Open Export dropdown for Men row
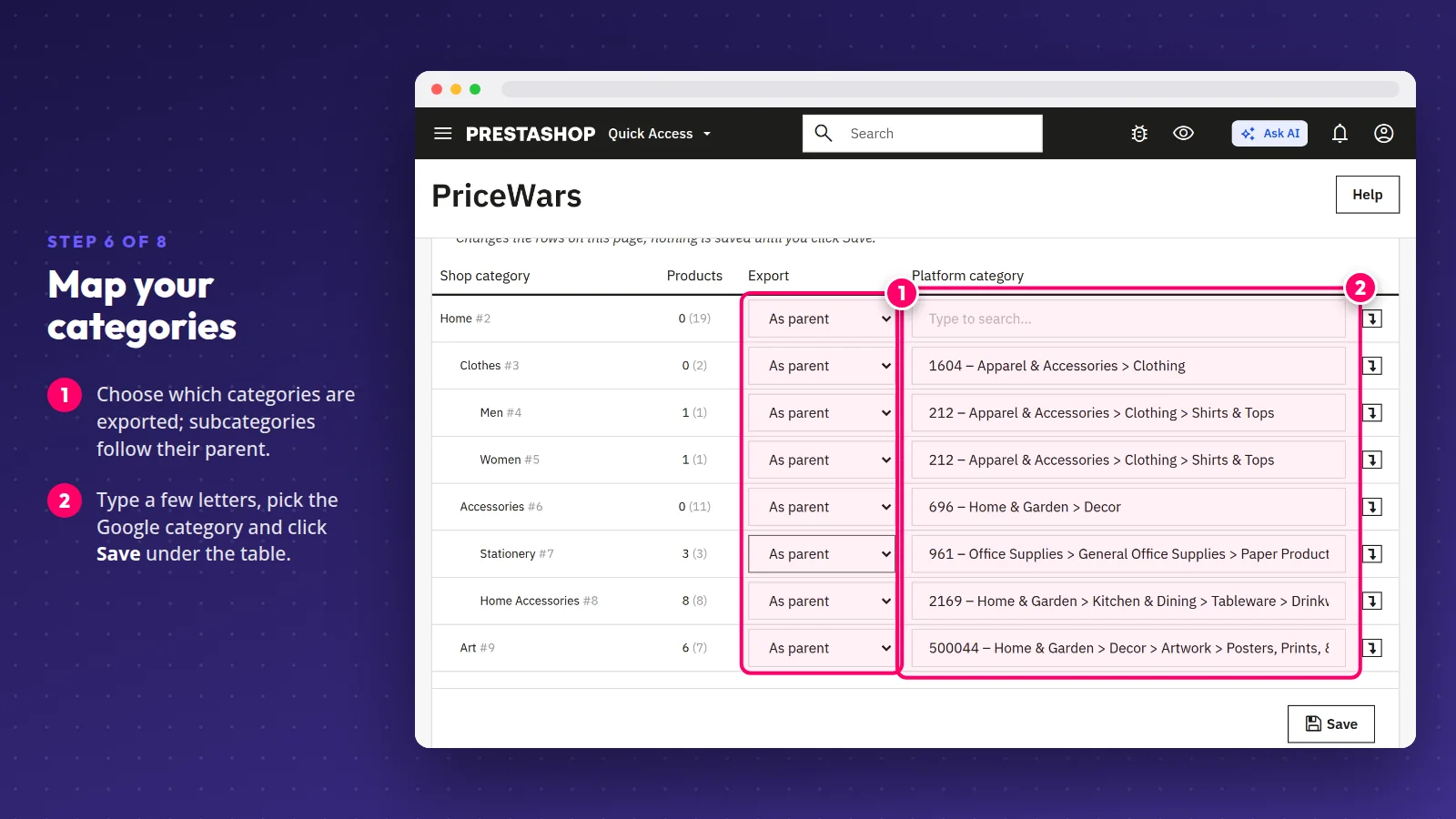 (822, 413)
